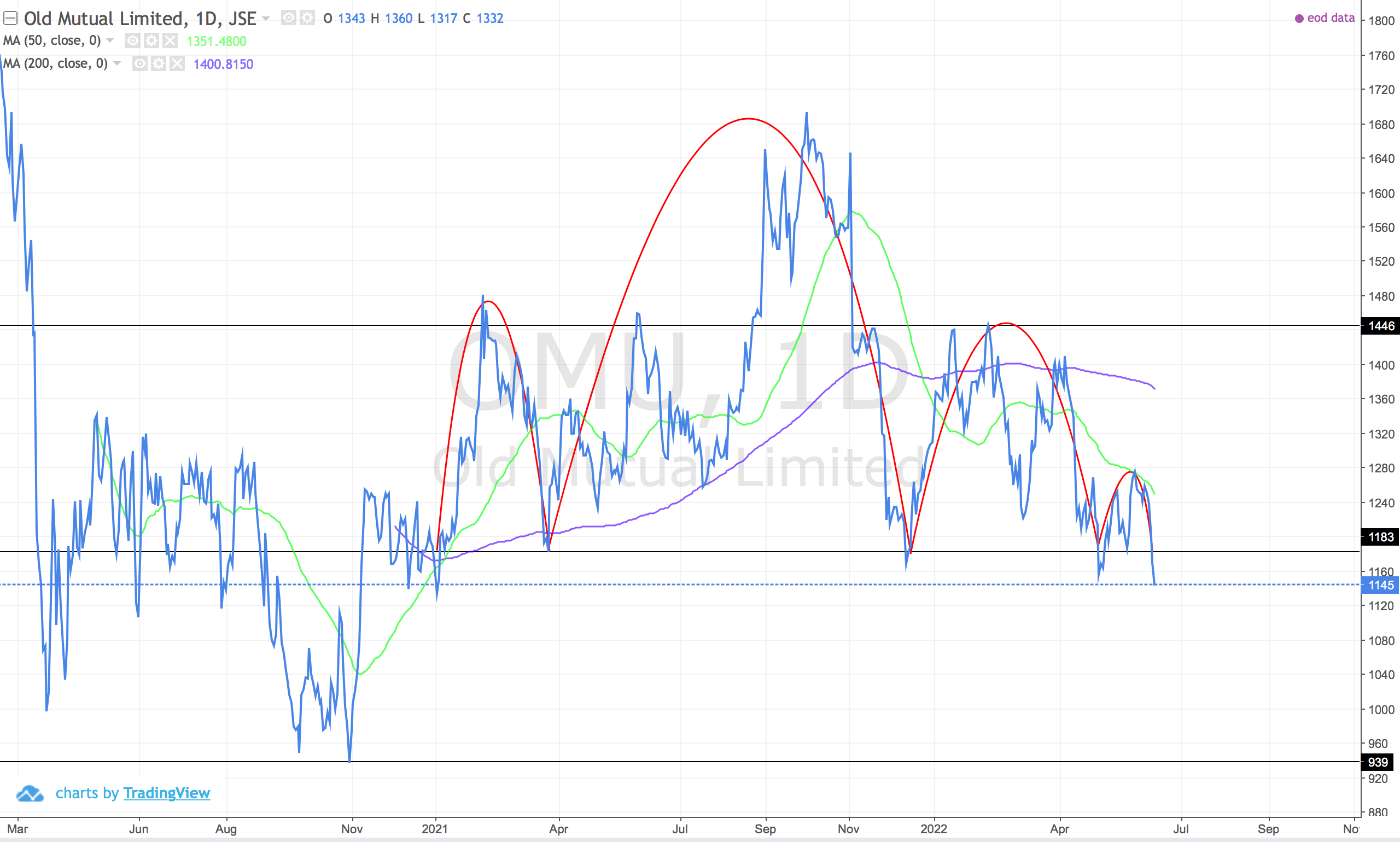
Task: Open the MA (200, close, 0) dropdown arrow
Action: (117, 63)
